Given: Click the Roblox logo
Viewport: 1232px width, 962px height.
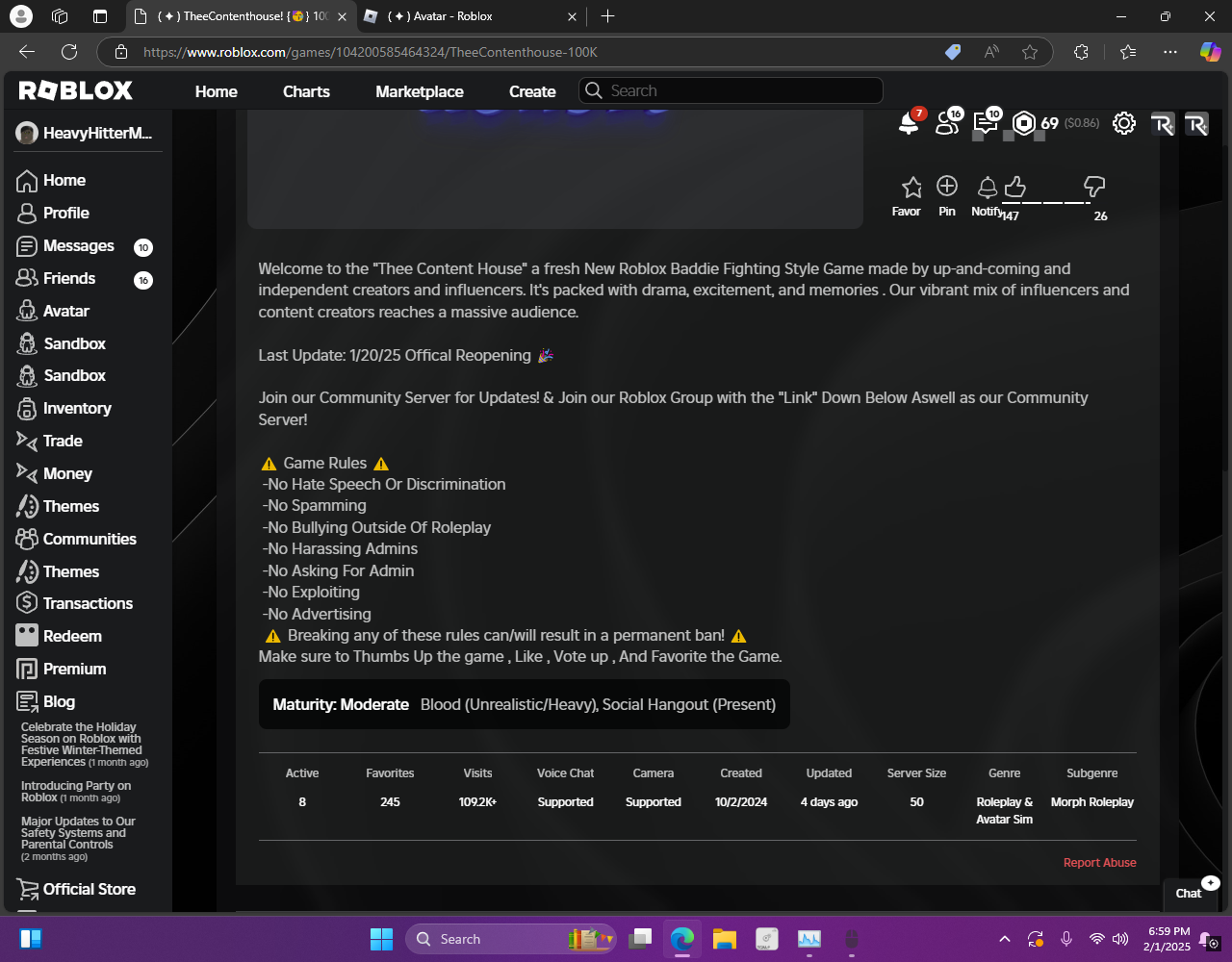Looking at the screenshot, I should (x=76, y=91).
